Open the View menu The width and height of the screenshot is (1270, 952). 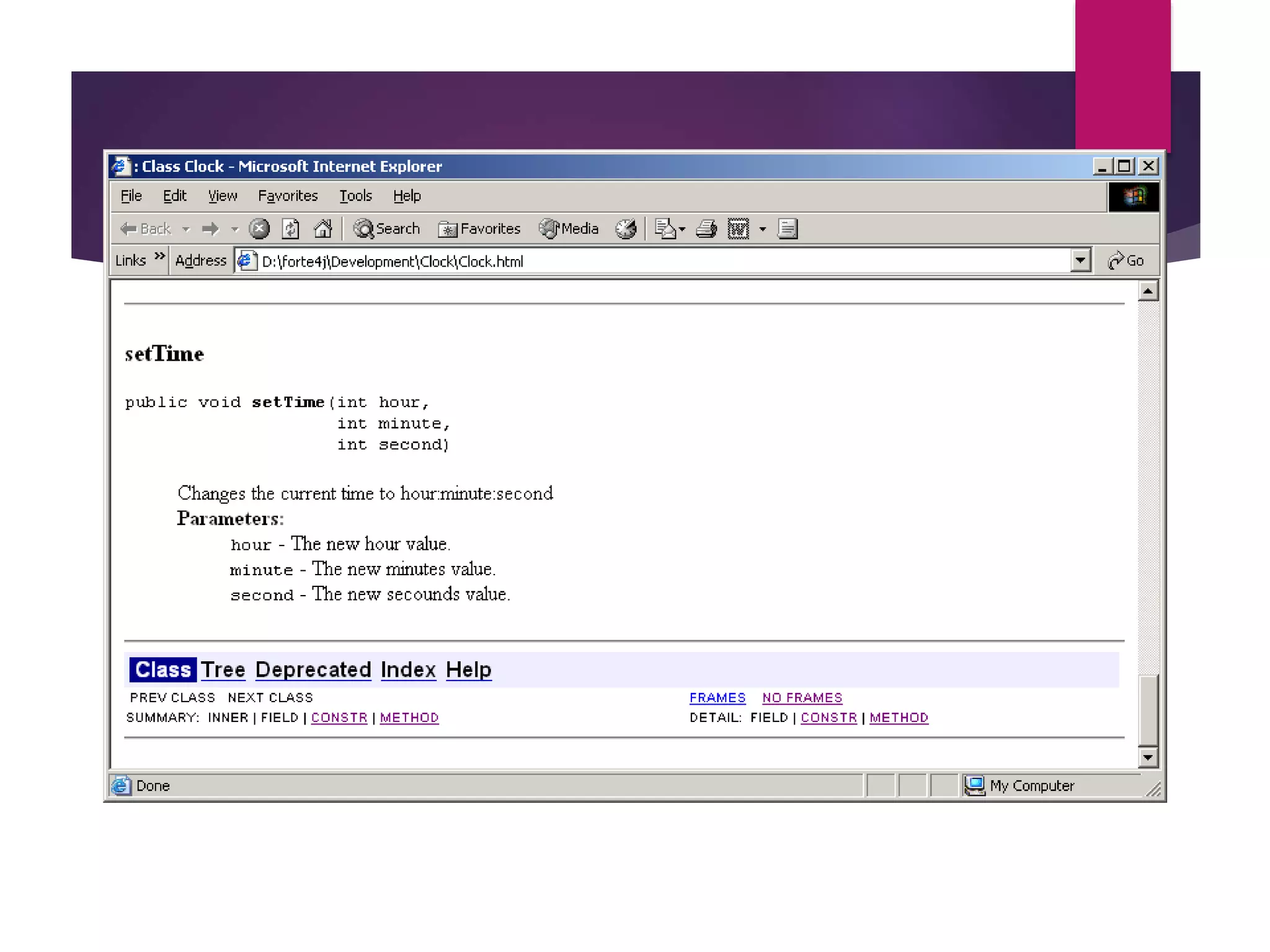click(x=223, y=196)
